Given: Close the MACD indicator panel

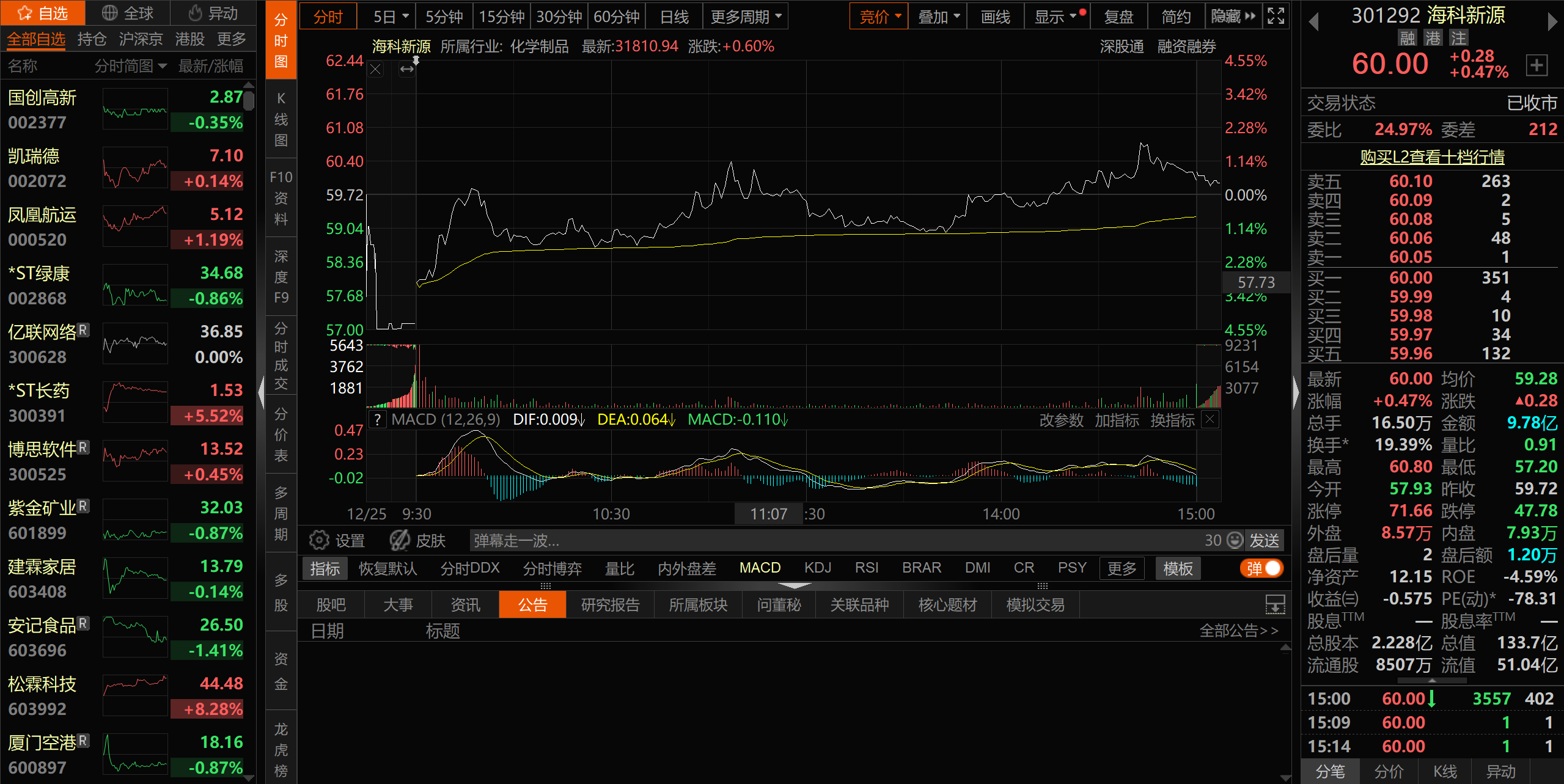Looking at the screenshot, I should 1210,420.
